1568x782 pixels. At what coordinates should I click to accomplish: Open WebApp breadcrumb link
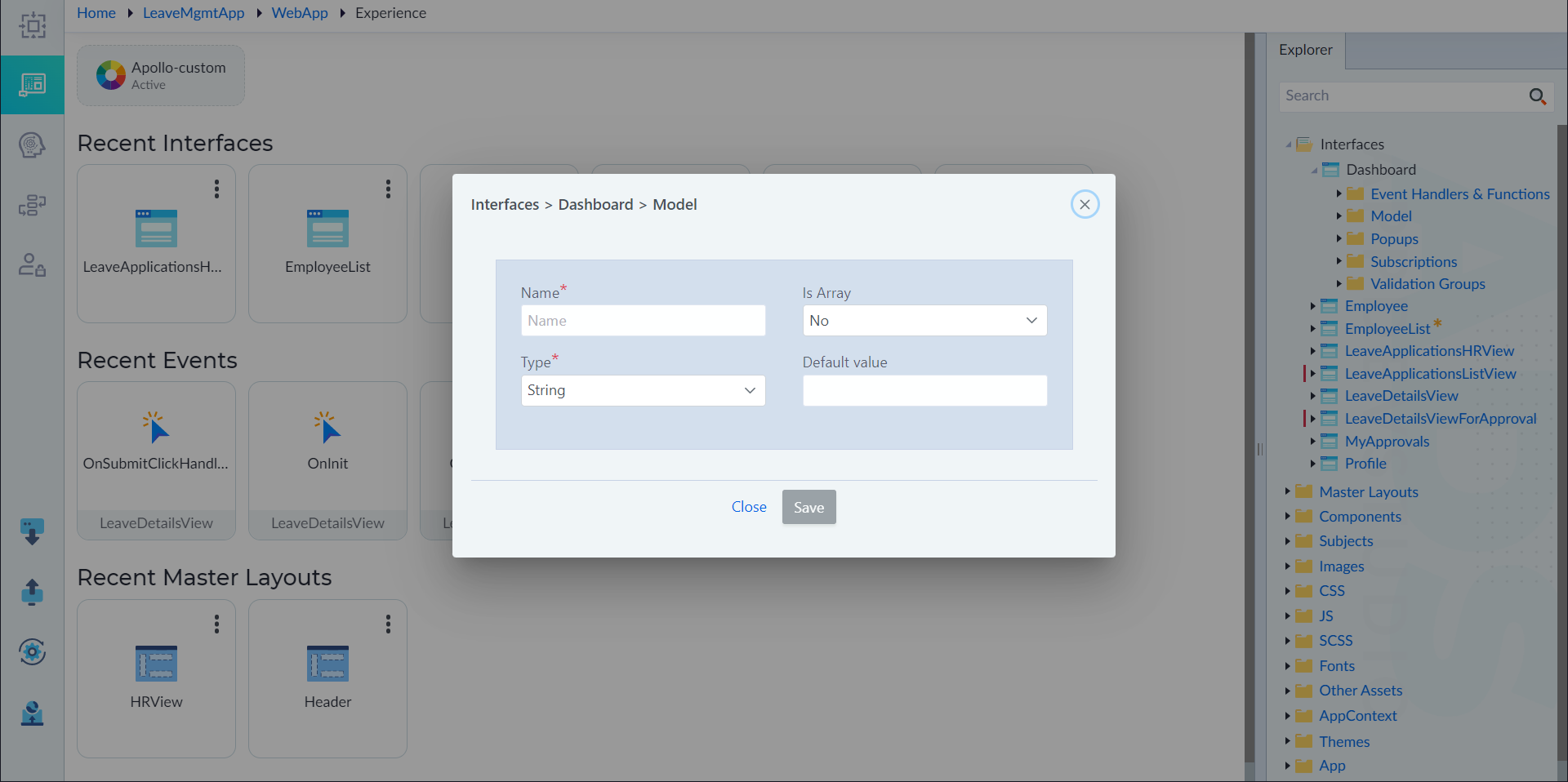pyautogui.click(x=300, y=13)
